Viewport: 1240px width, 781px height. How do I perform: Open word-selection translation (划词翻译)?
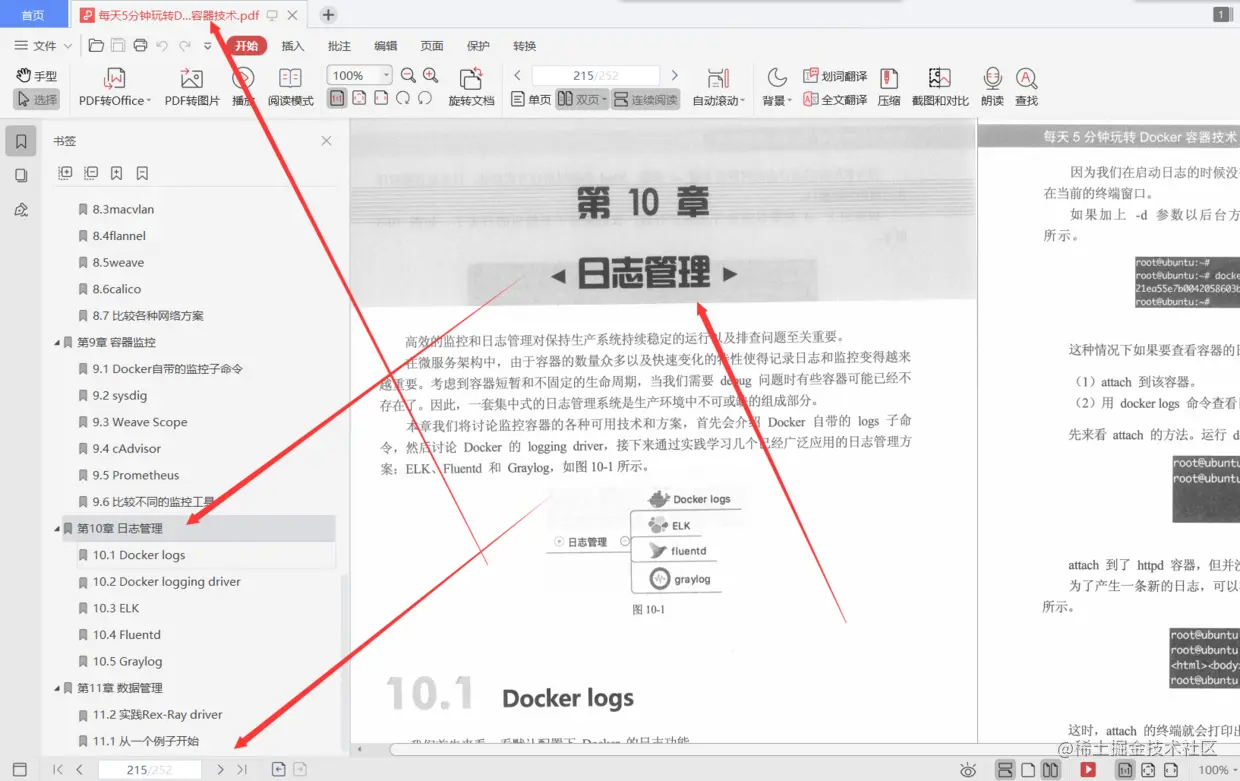click(x=835, y=76)
